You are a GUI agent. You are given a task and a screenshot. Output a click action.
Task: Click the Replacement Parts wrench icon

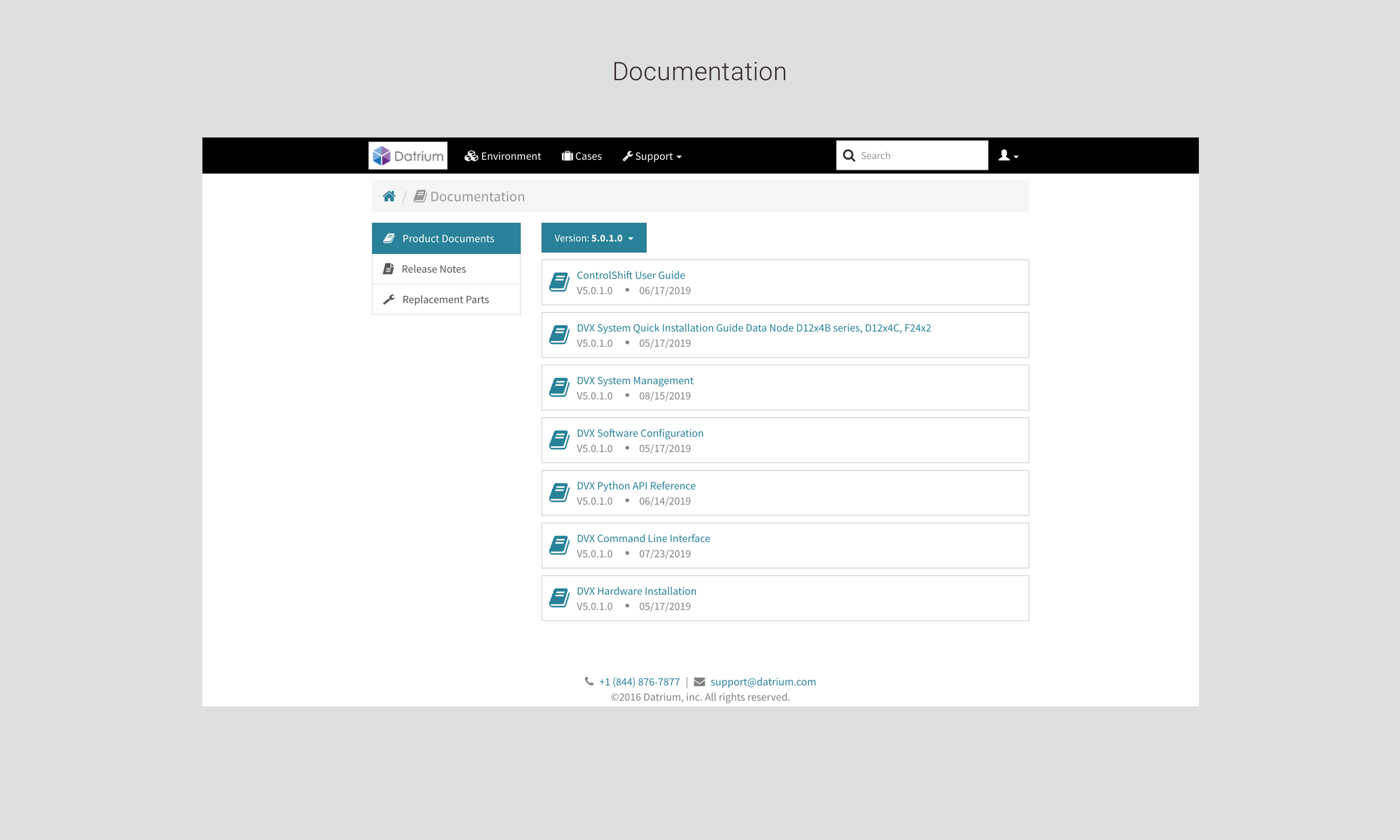[389, 300]
